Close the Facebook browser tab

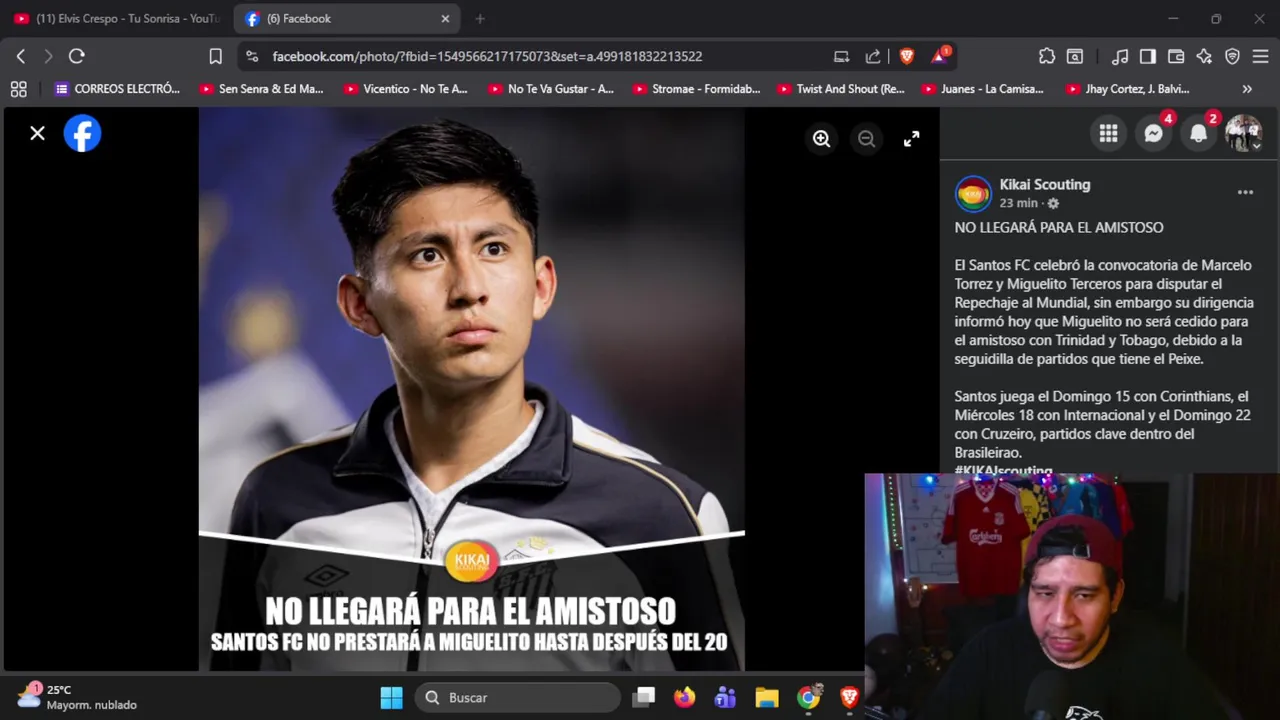tap(445, 18)
